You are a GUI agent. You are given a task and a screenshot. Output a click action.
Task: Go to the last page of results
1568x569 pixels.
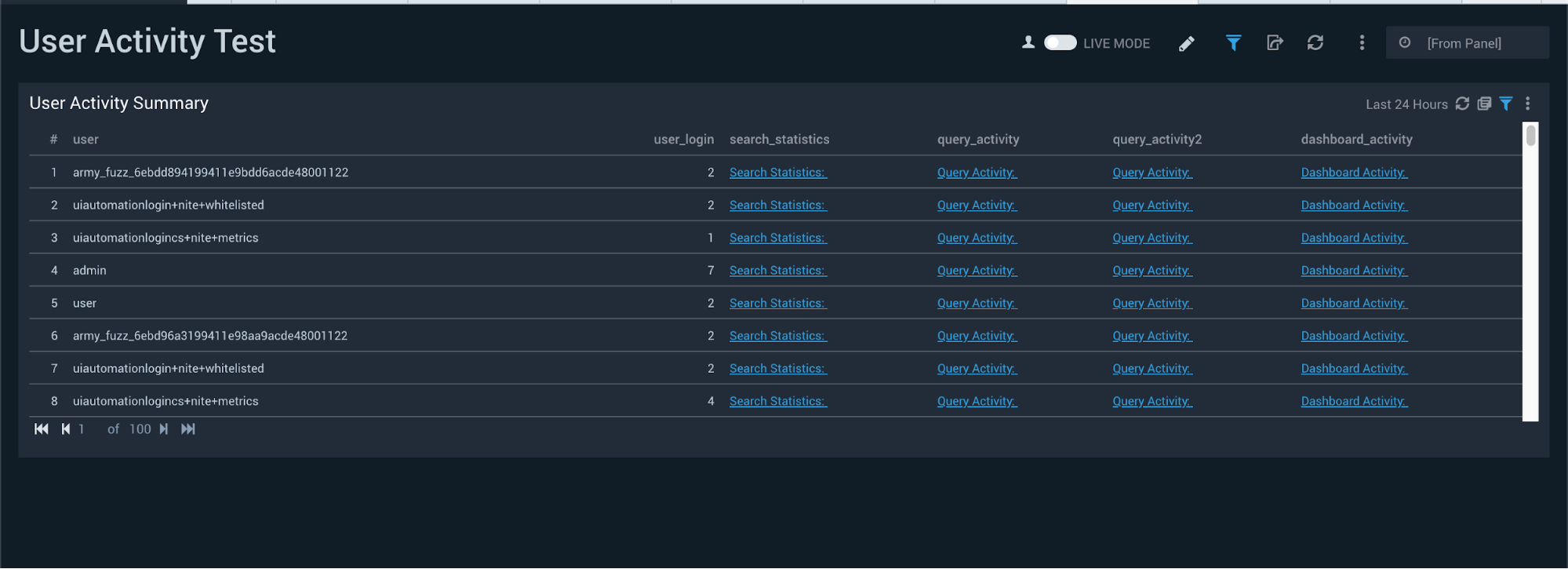click(x=188, y=429)
